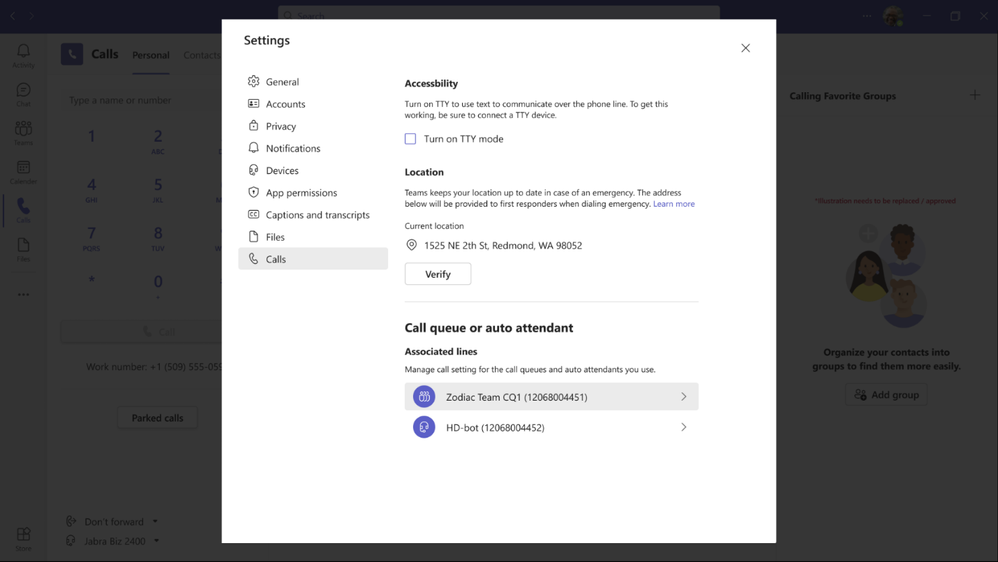Open the Don't forward dropdown
Image resolution: width=998 pixels, height=562 pixels.
pyautogui.click(x=113, y=521)
